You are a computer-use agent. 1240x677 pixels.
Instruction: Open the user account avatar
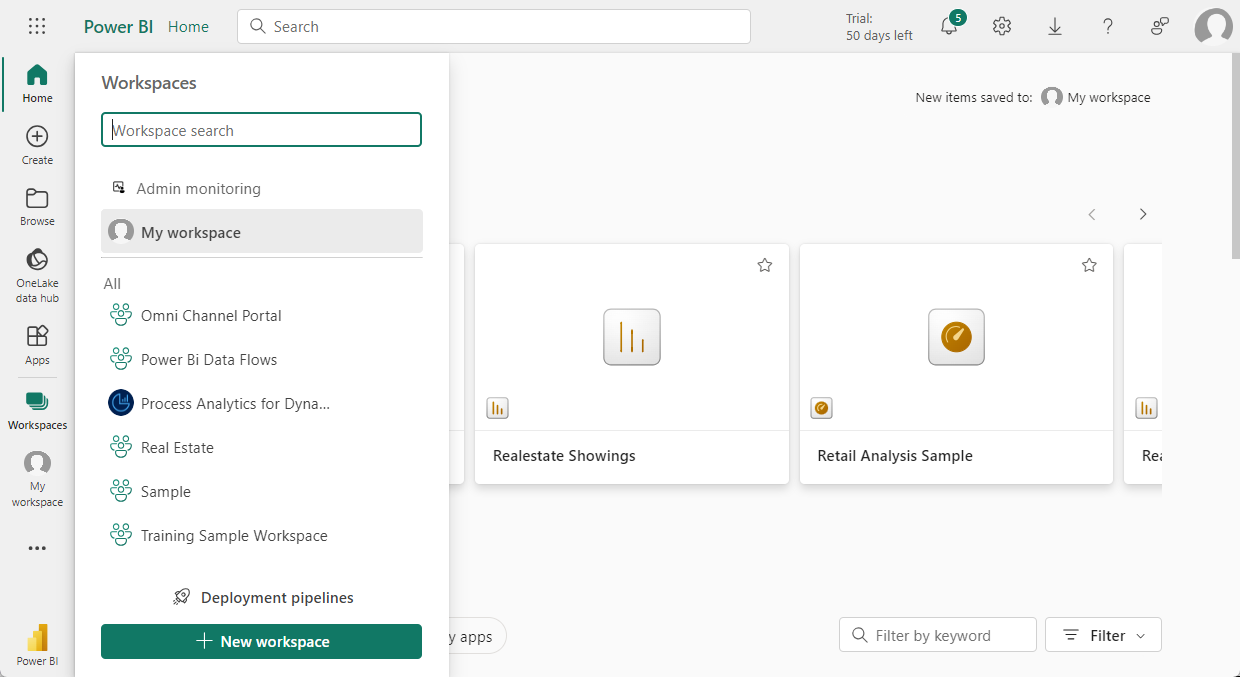pos(1213,27)
